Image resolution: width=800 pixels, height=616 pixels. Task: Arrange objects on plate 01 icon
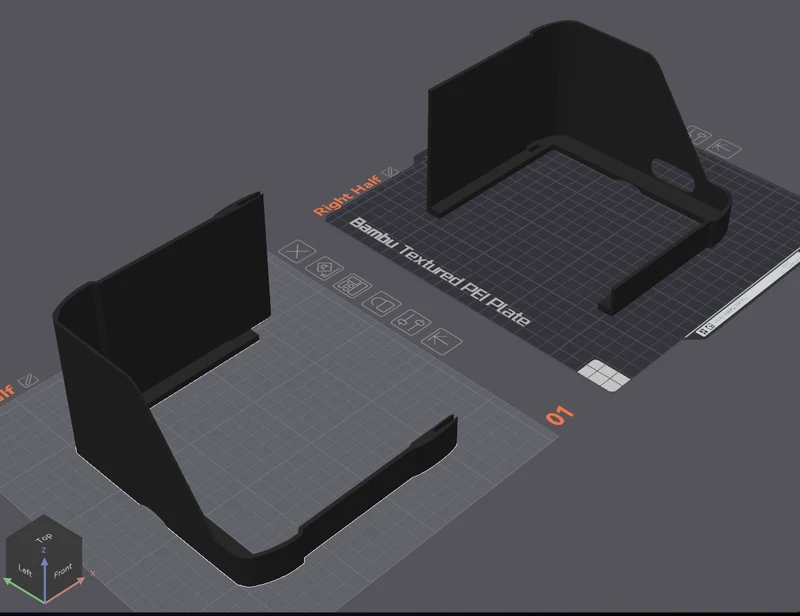pyautogui.click(x=352, y=286)
